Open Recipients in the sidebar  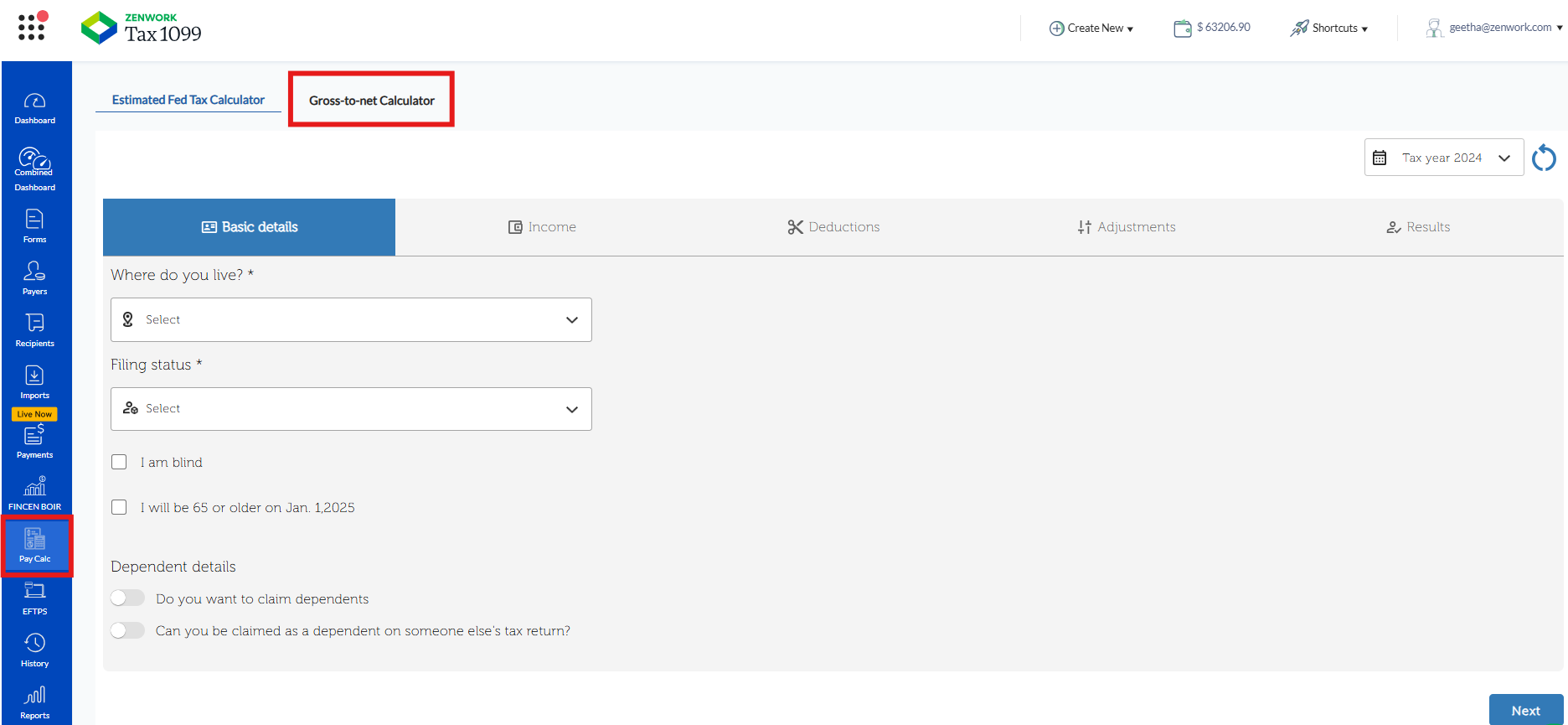35,330
